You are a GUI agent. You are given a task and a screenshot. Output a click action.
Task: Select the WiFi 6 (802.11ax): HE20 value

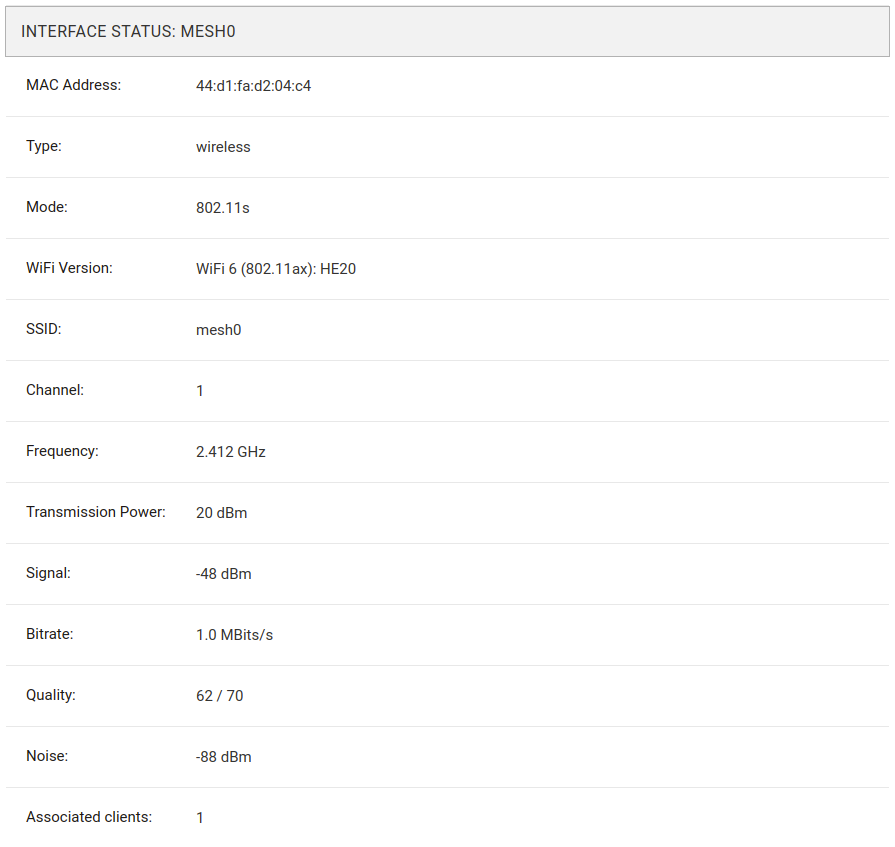275,269
